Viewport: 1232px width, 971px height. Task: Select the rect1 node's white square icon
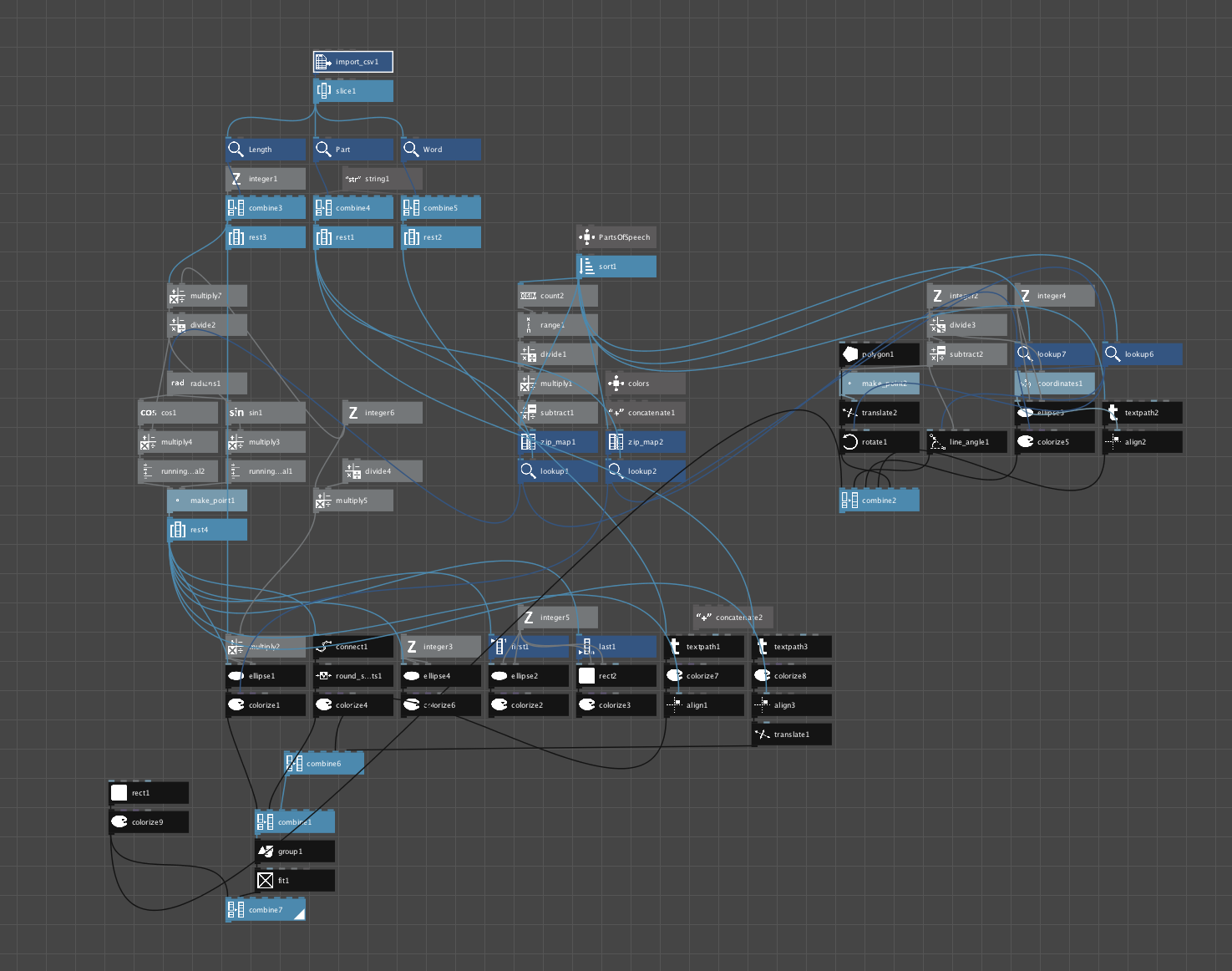click(x=119, y=793)
